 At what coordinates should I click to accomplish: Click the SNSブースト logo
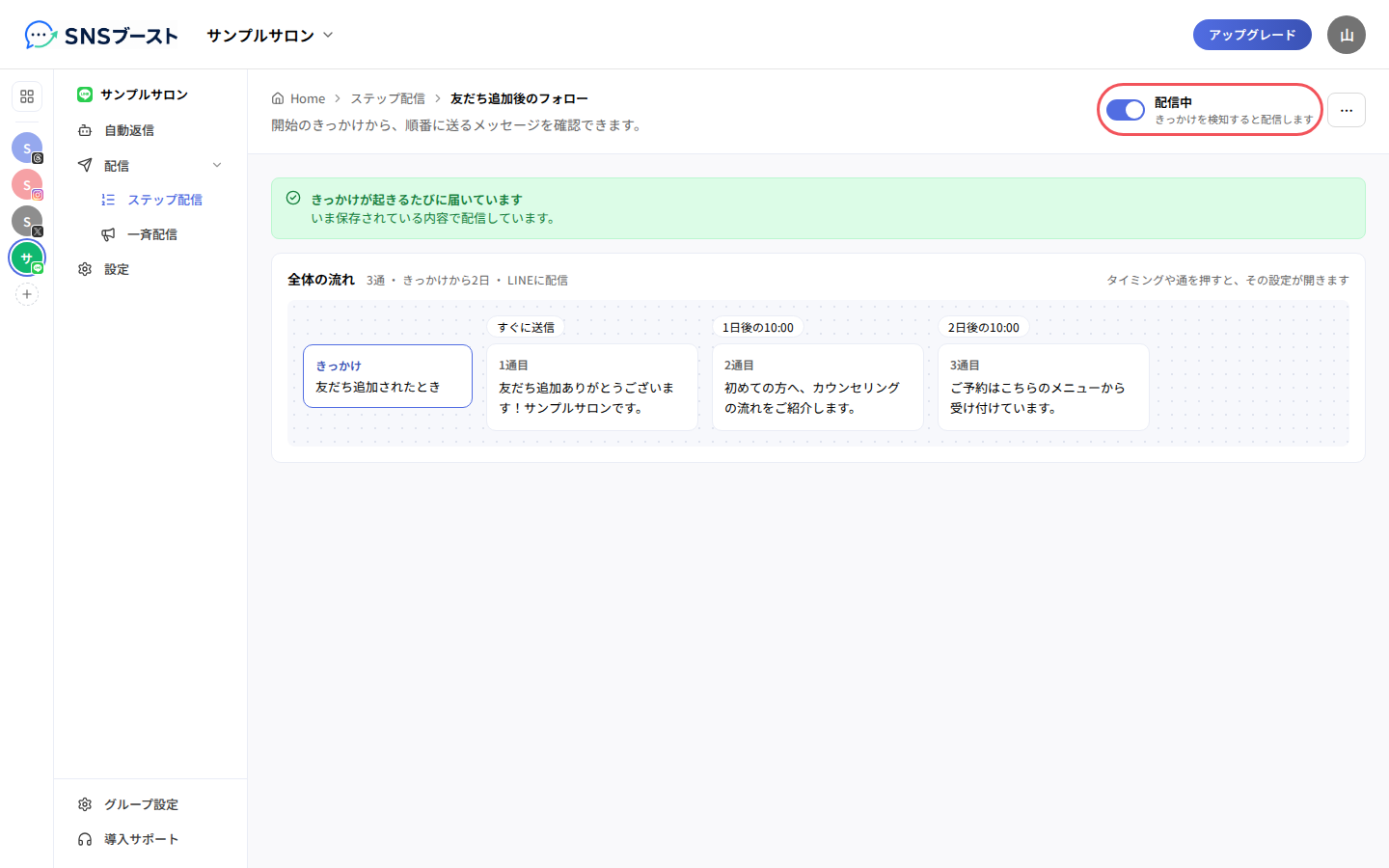pyautogui.click(x=101, y=36)
